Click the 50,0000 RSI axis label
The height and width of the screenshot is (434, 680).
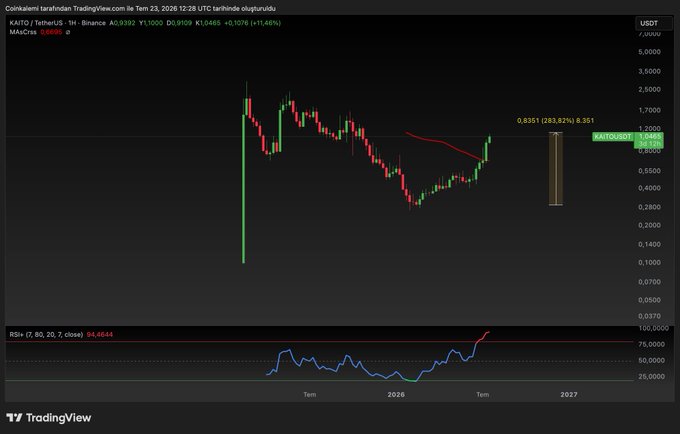tap(651, 360)
